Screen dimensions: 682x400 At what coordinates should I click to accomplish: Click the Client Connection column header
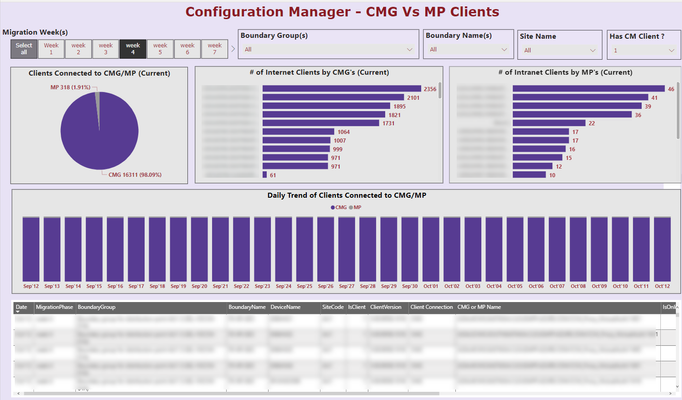[x=431, y=307]
